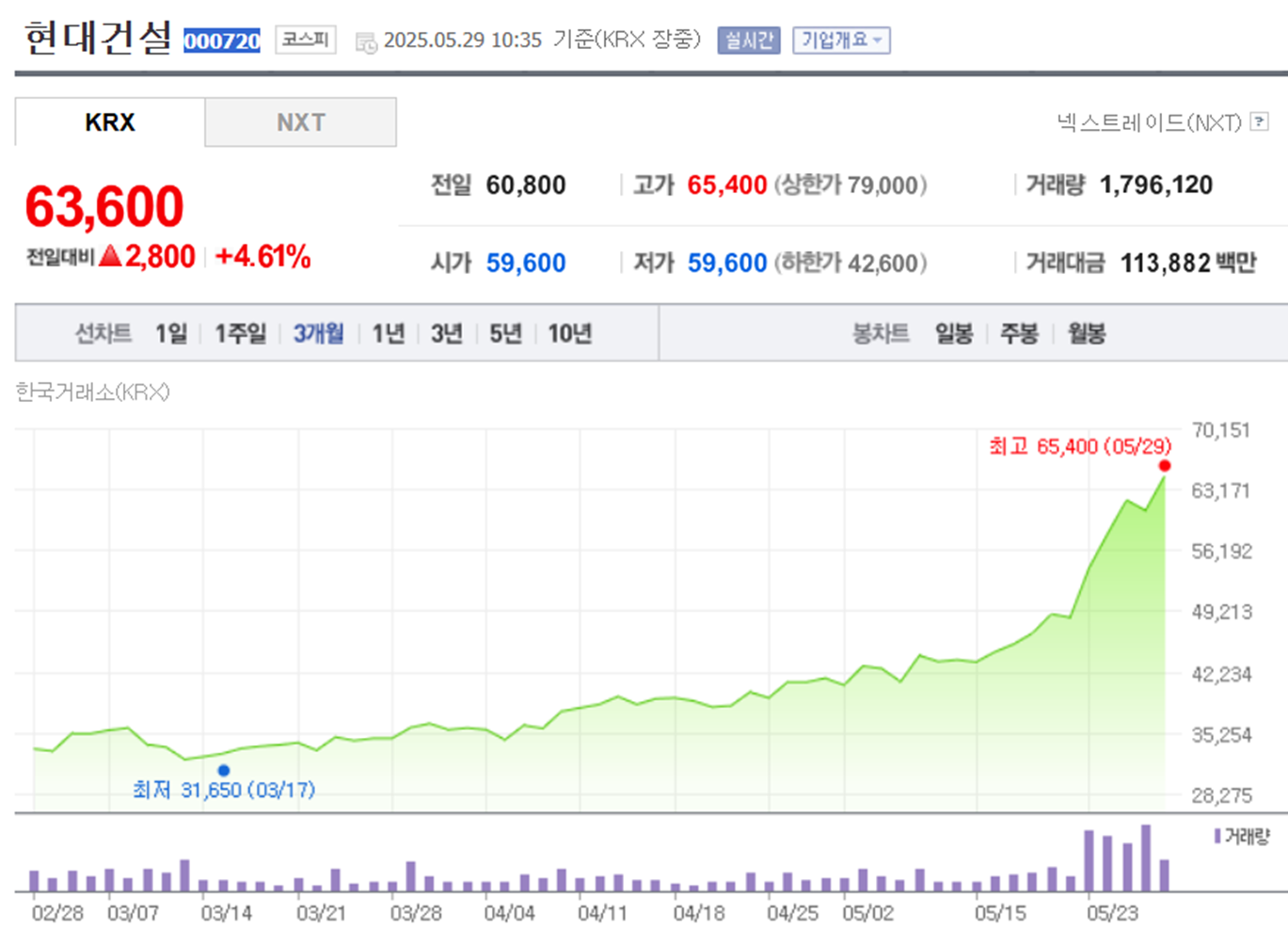Click the low price 59,600 next to 저가

click(x=727, y=263)
